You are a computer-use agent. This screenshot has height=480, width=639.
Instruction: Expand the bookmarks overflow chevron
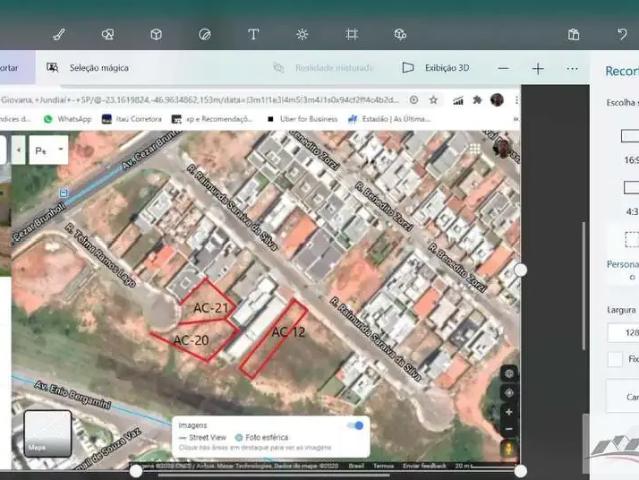[516, 119]
